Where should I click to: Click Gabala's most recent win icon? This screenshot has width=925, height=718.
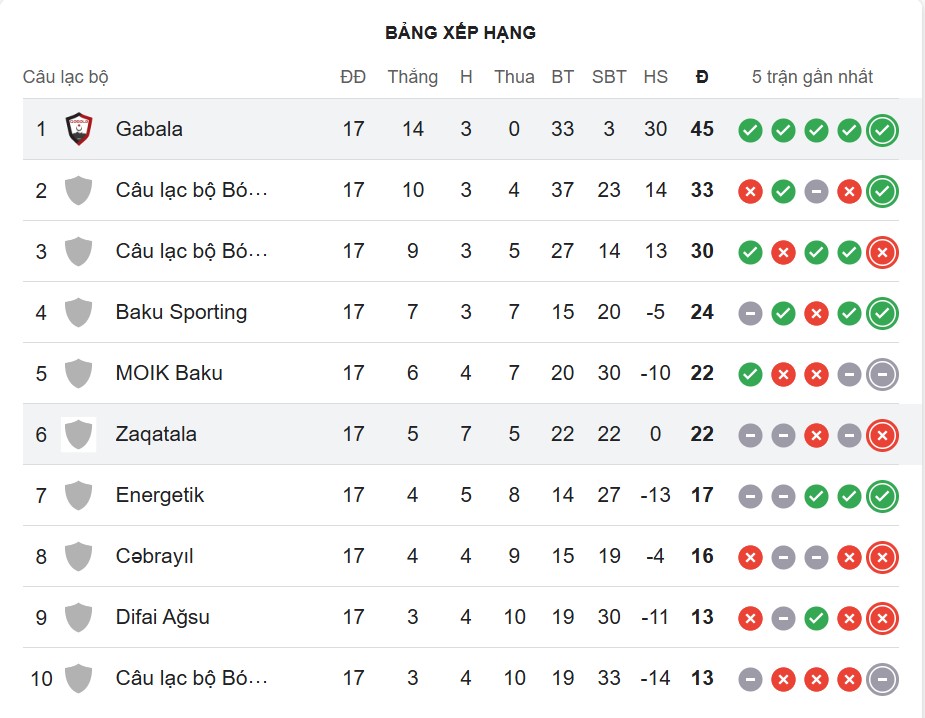[882, 130]
